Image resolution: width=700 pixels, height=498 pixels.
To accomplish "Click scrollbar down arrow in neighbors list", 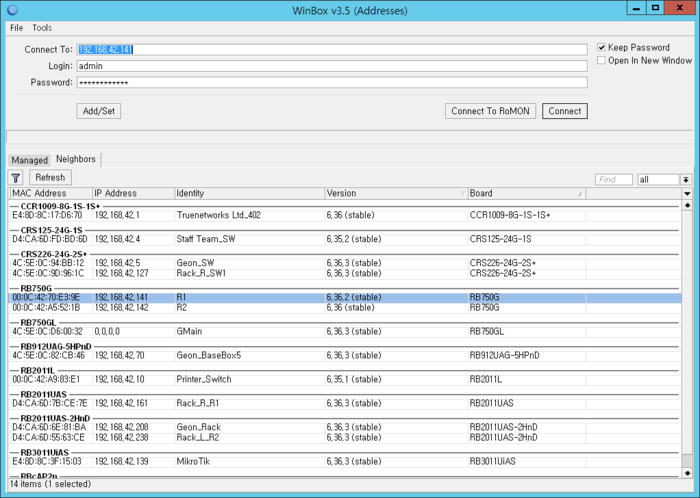I will [687, 473].
